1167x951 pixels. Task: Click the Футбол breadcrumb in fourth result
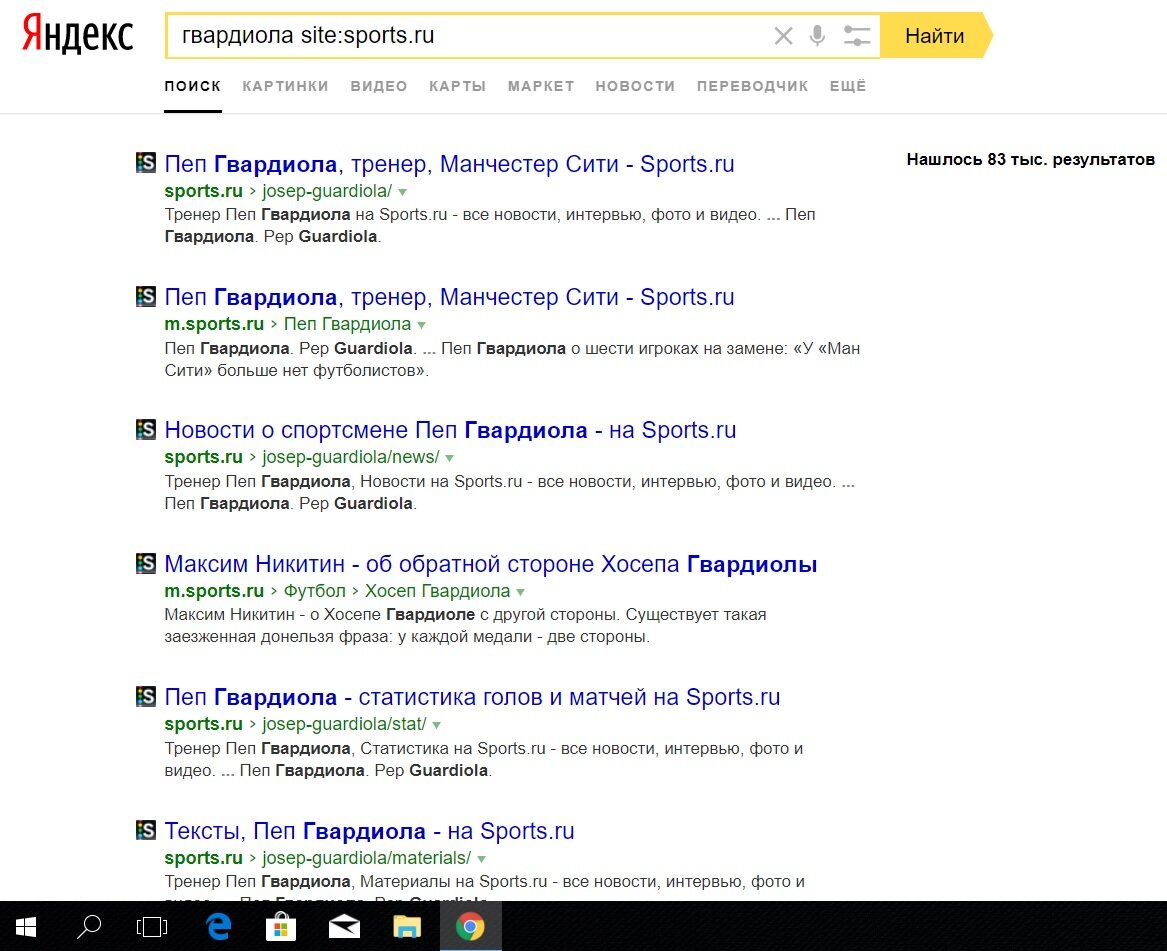click(315, 591)
